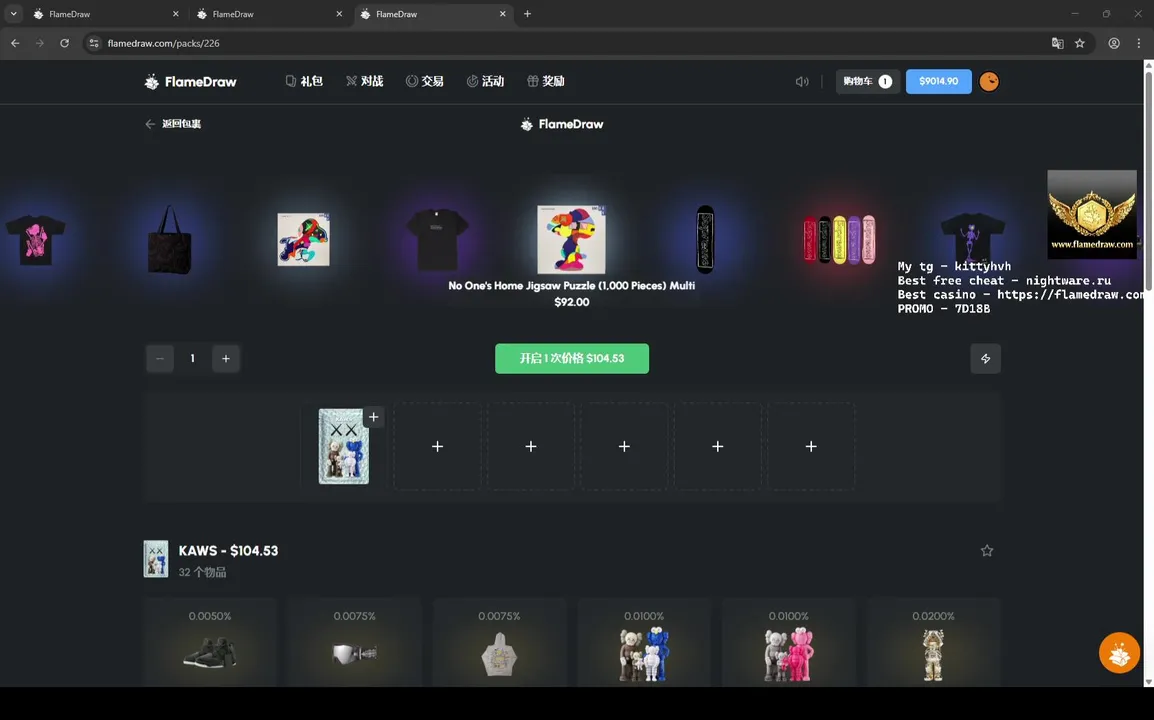
Task: Click the KAWS pack card in slot row
Action: tap(343, 446)
